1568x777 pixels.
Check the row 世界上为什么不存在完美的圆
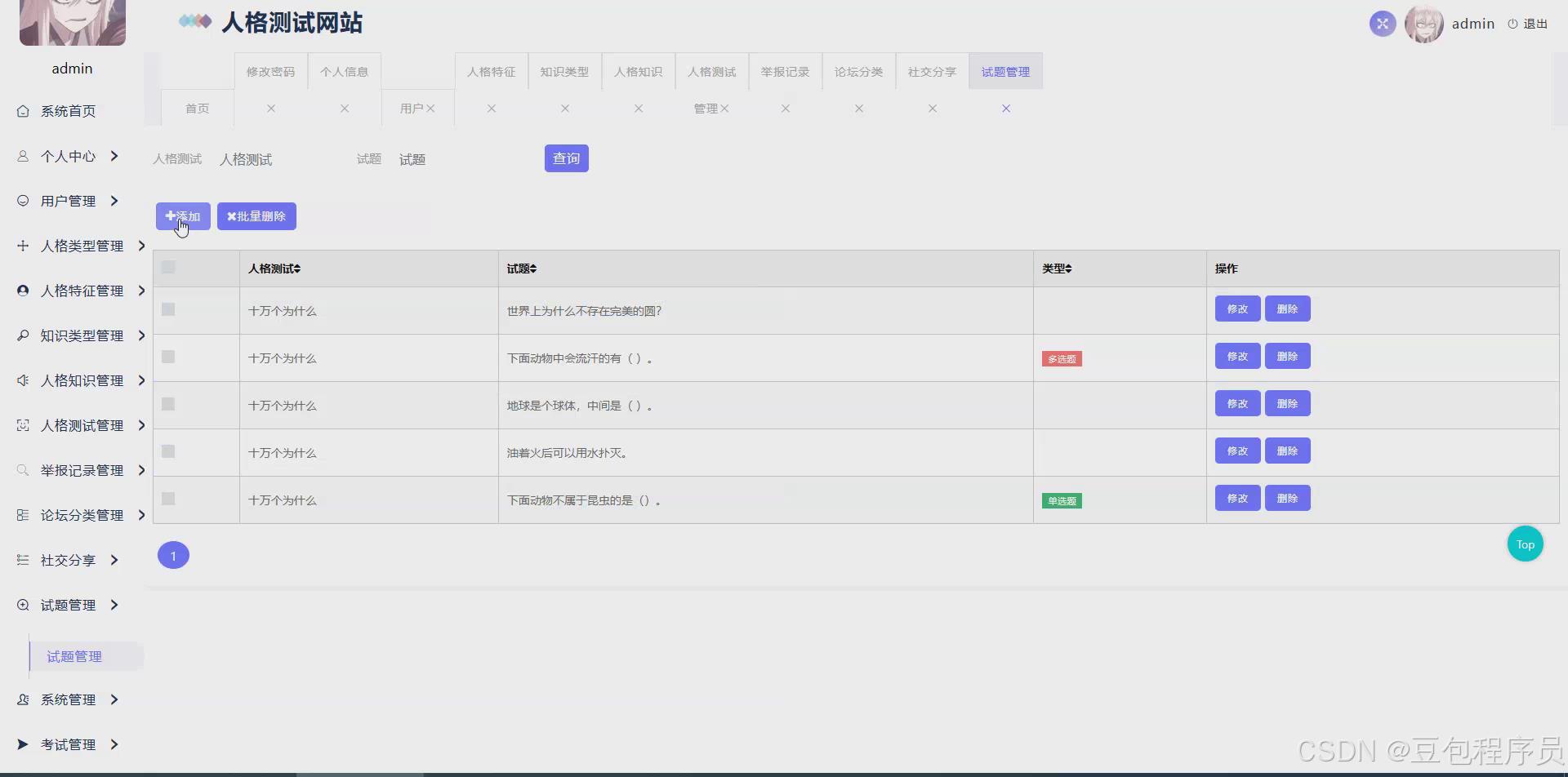coord(168,309)
